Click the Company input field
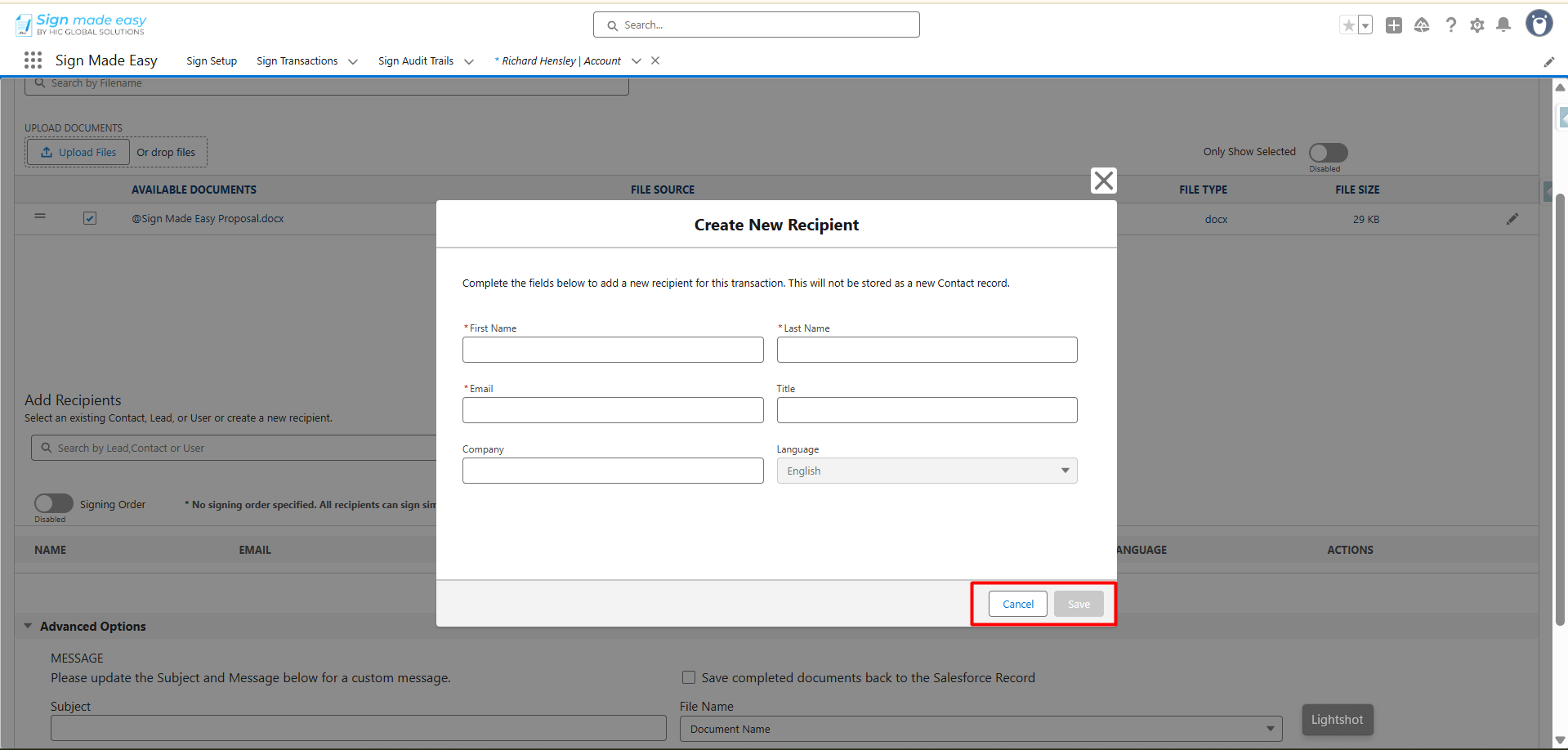 tap(613, 471)
